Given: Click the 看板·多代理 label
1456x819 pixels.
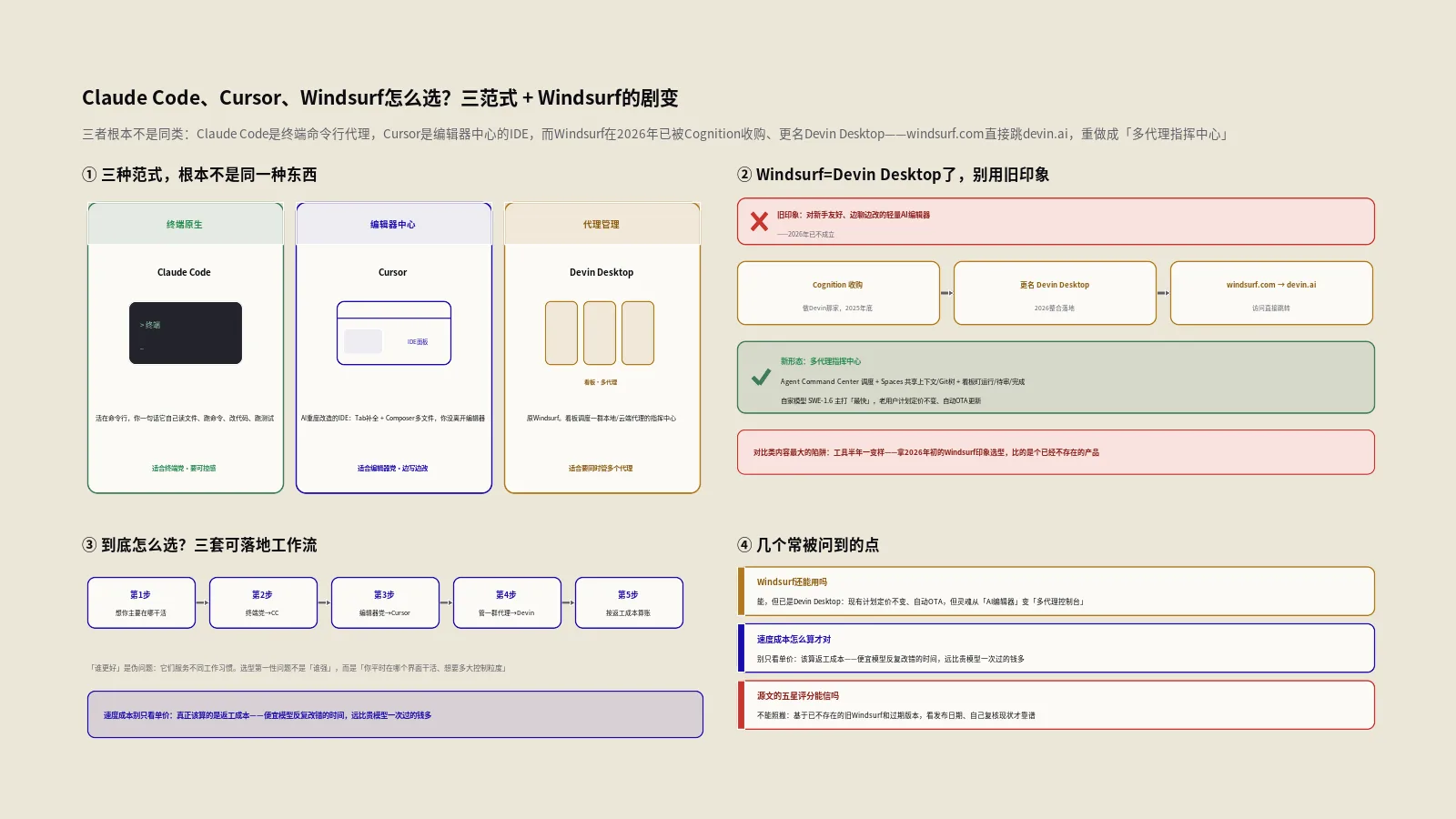Looking at the screenshot, I should pos(601,382).
